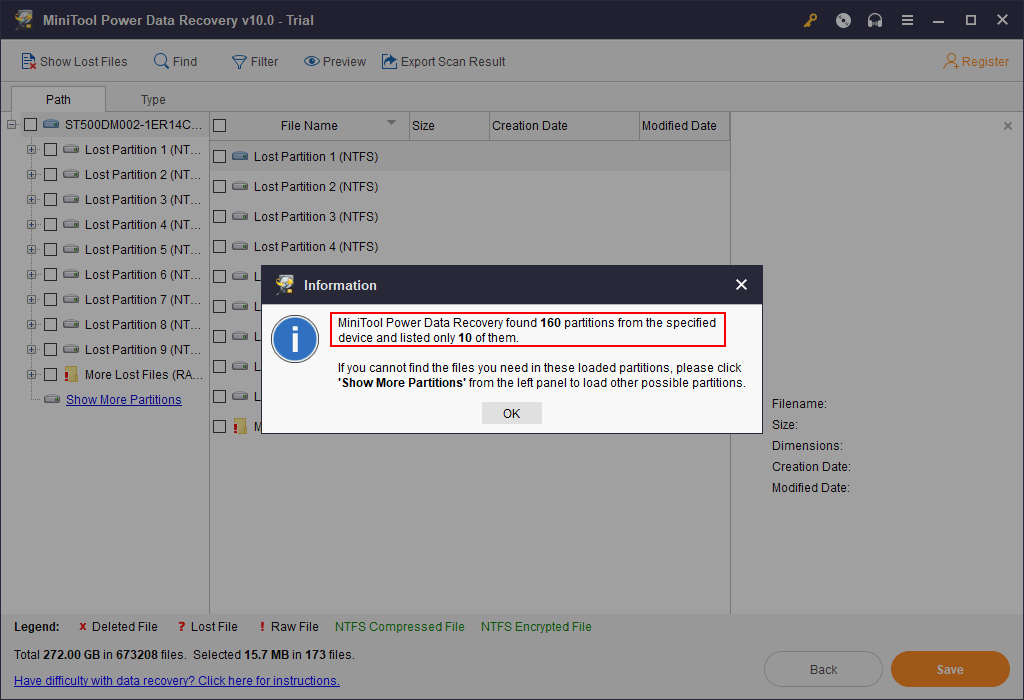This screenshot has height=700, width=1024.
Task: Click OK in the Information dialog
Action: (512, 413)
